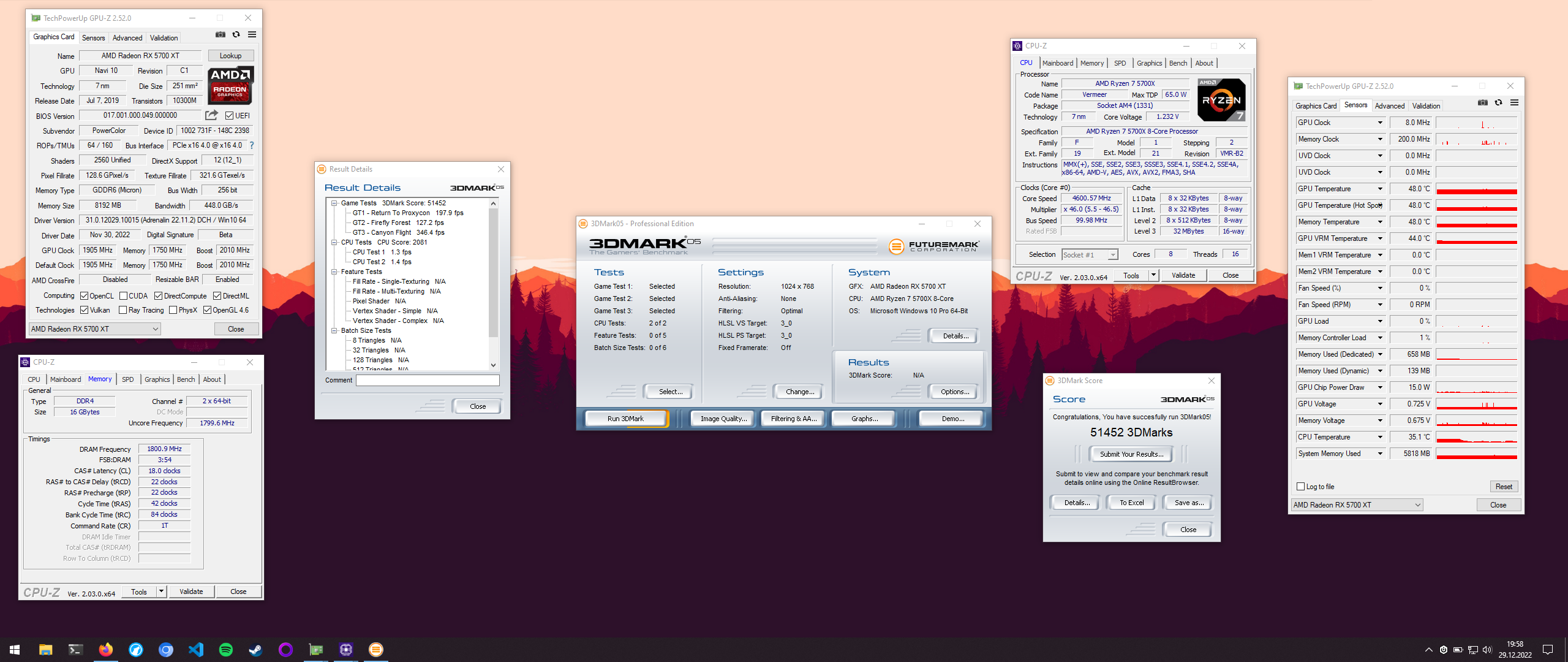Open GPU Temperature sensor dropdown arrow
1568x662 pixels.
[x=1380, y=189]
